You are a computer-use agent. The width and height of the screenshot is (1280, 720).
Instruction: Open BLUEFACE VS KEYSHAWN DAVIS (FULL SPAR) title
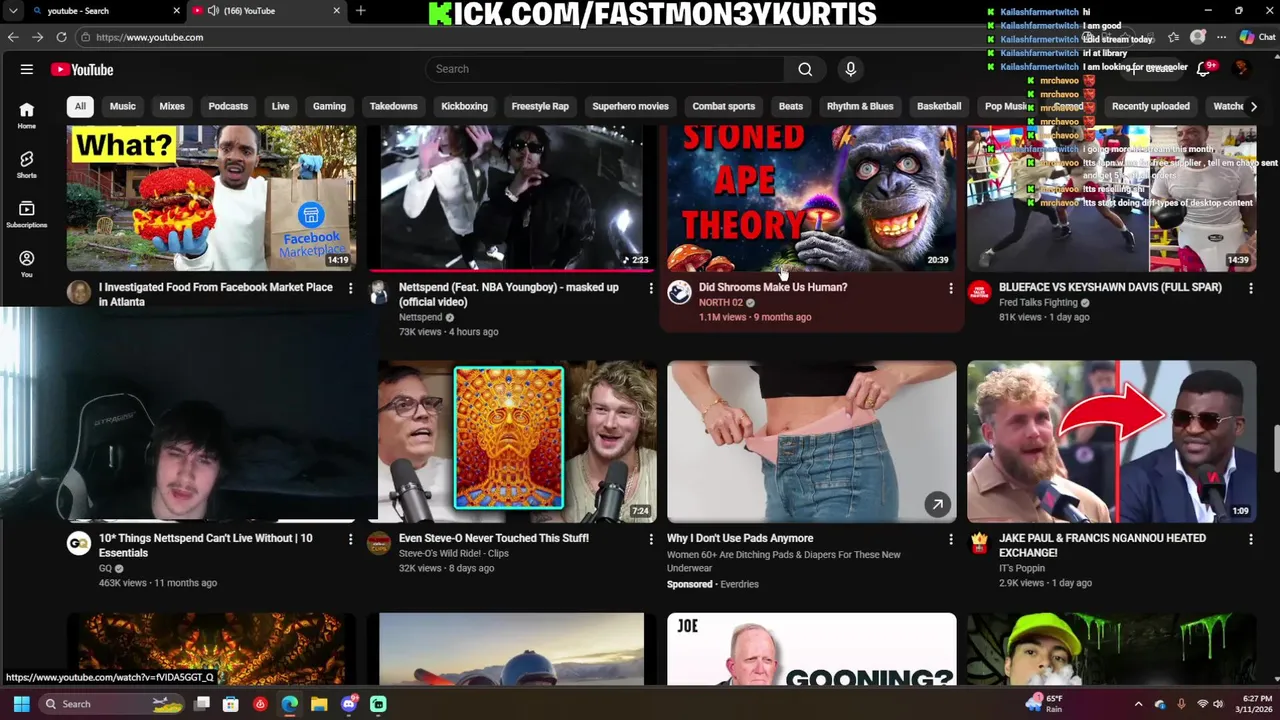(1110, 287)
